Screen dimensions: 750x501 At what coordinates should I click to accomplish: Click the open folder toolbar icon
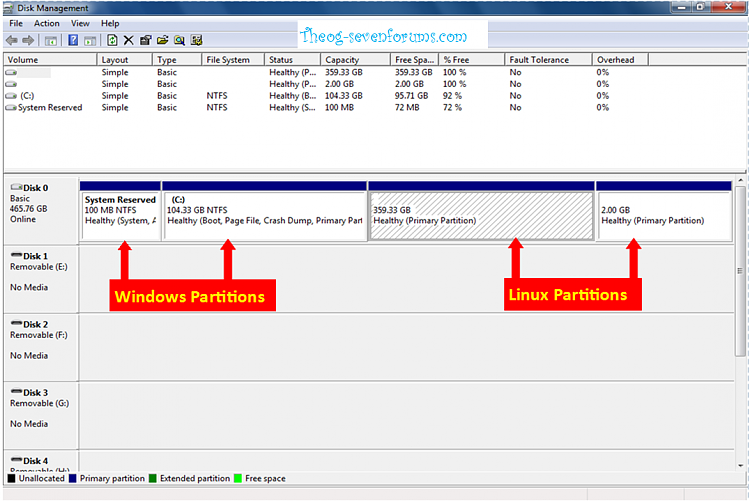coord(162,40)
